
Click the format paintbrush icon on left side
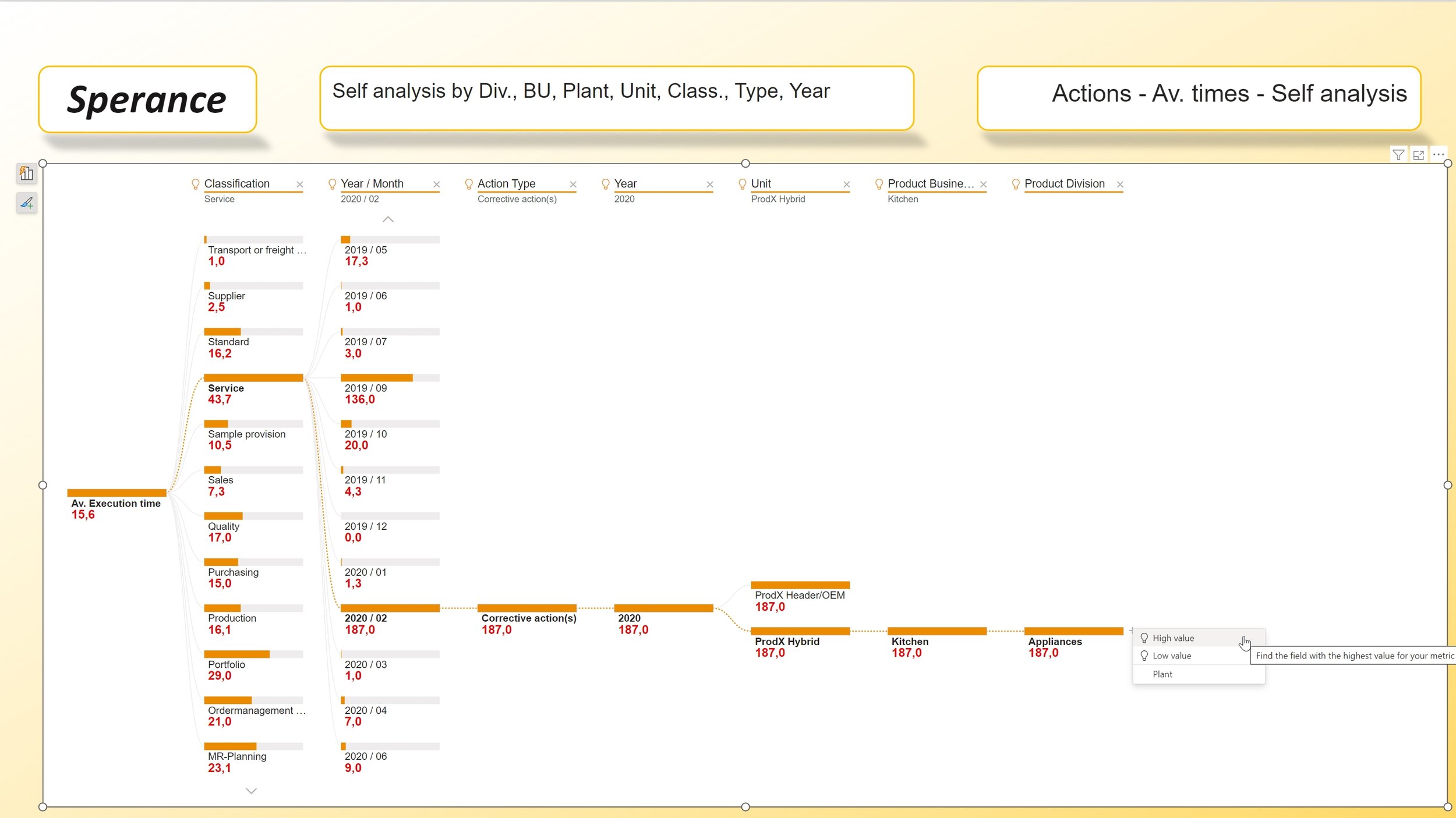(x=26, y=203)
